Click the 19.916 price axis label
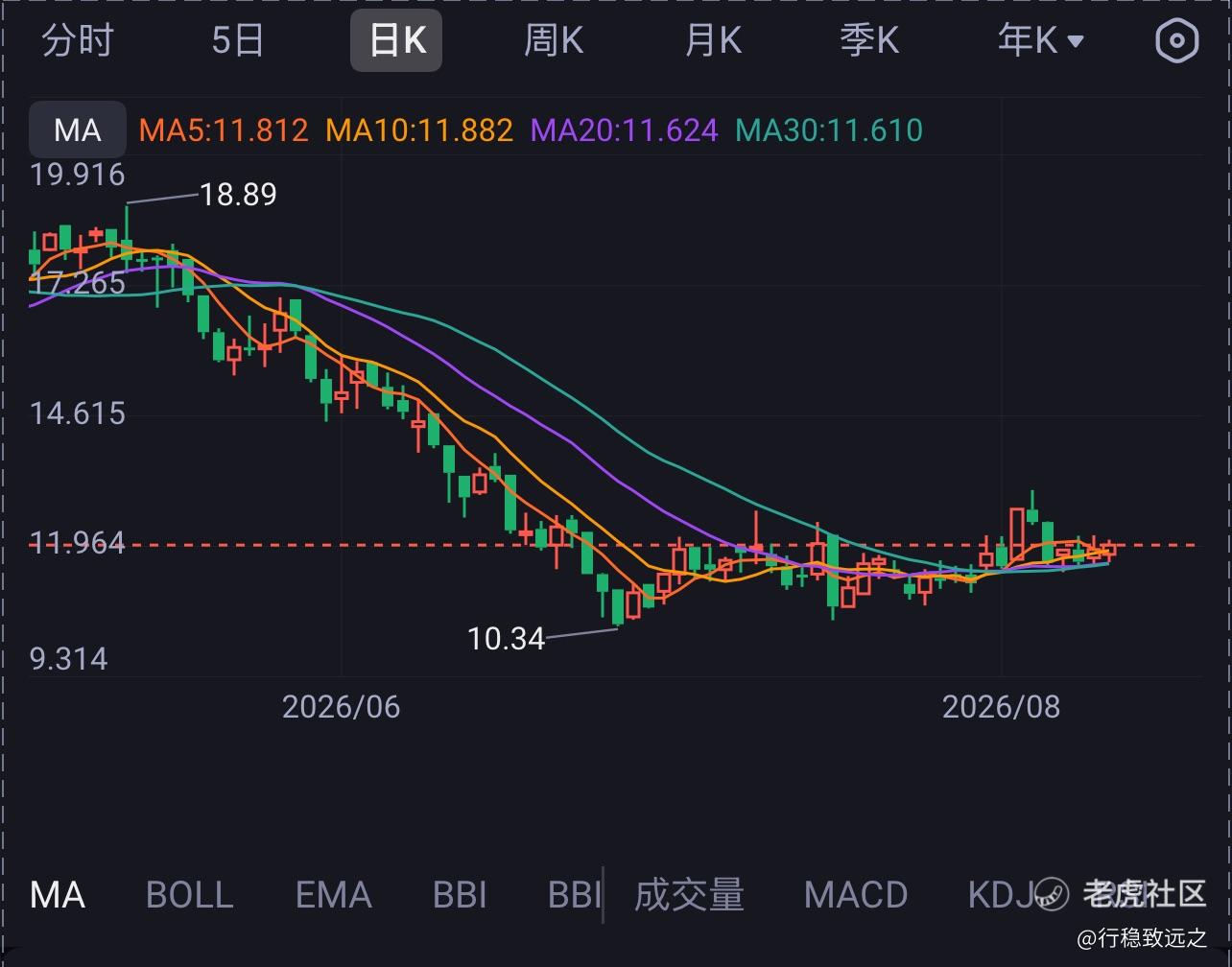This screenshot has height=967, width=1232. click(77, 175)
